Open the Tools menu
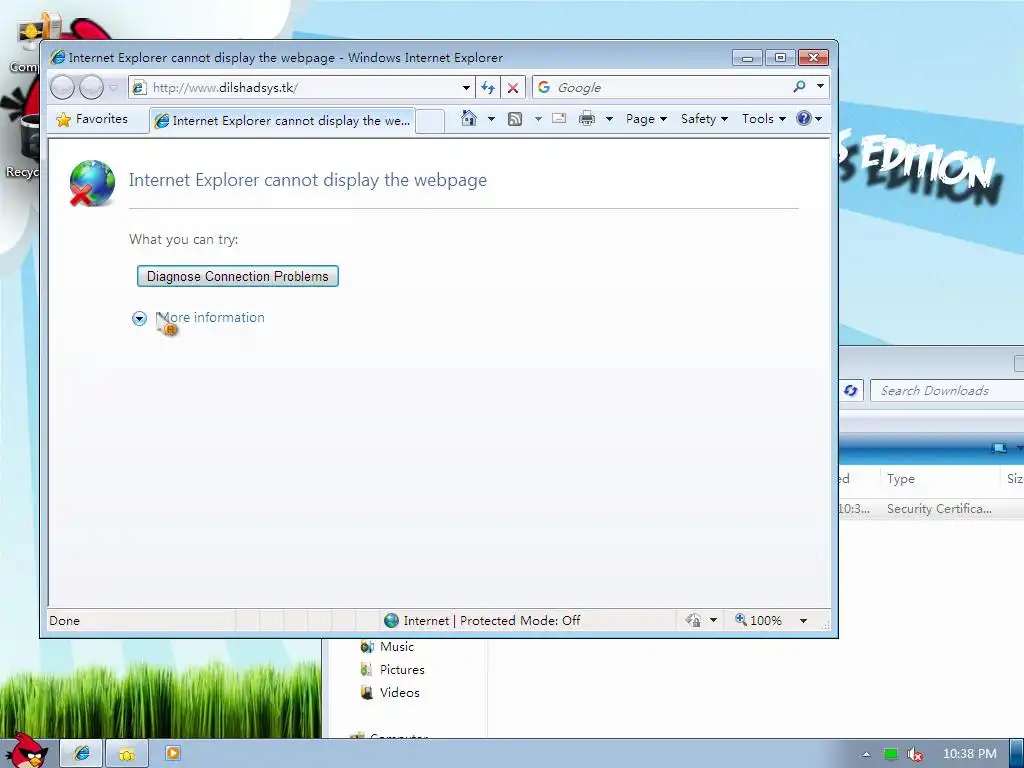 coord(763,119)
